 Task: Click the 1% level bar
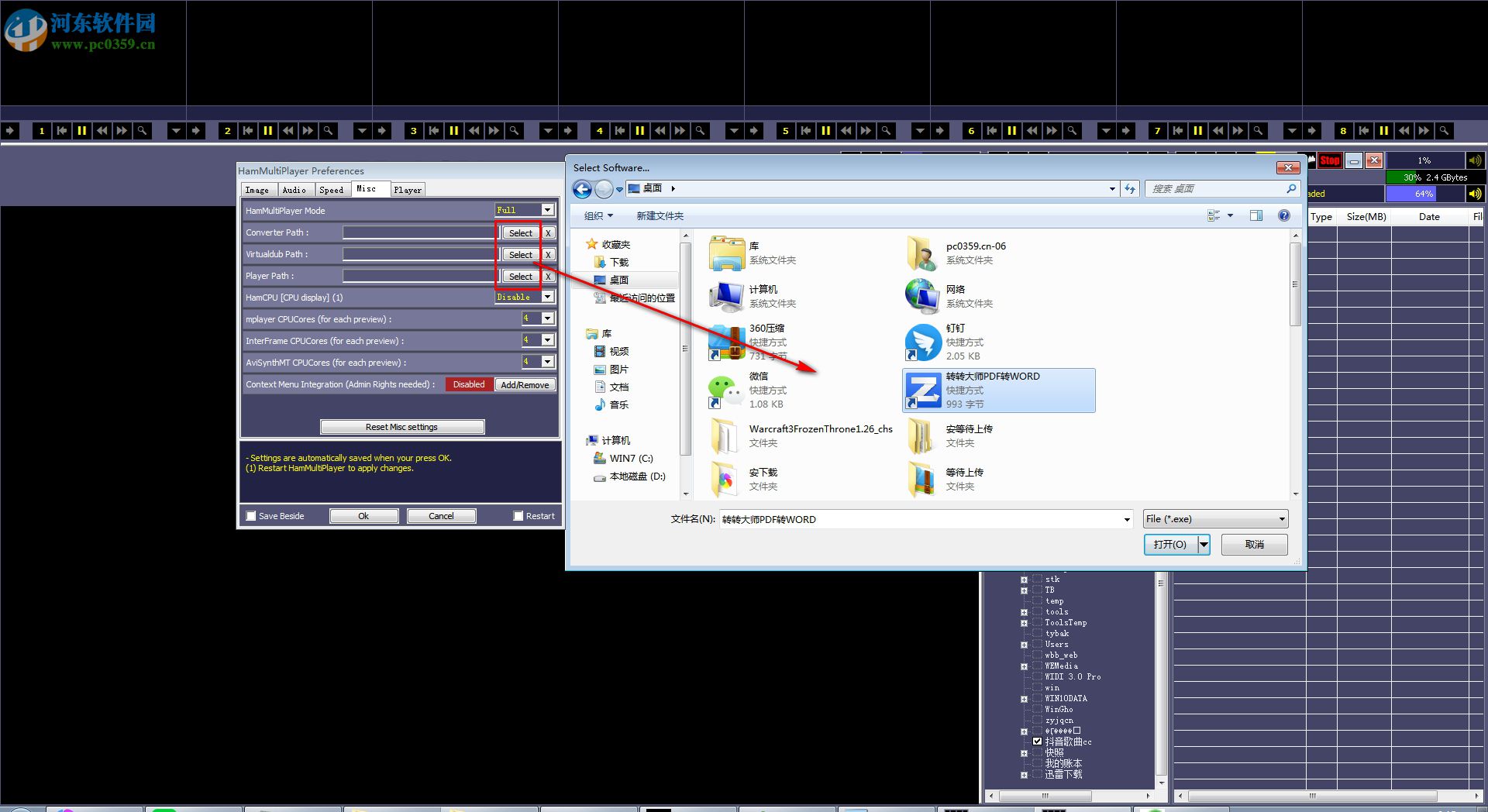point(1424,160)
